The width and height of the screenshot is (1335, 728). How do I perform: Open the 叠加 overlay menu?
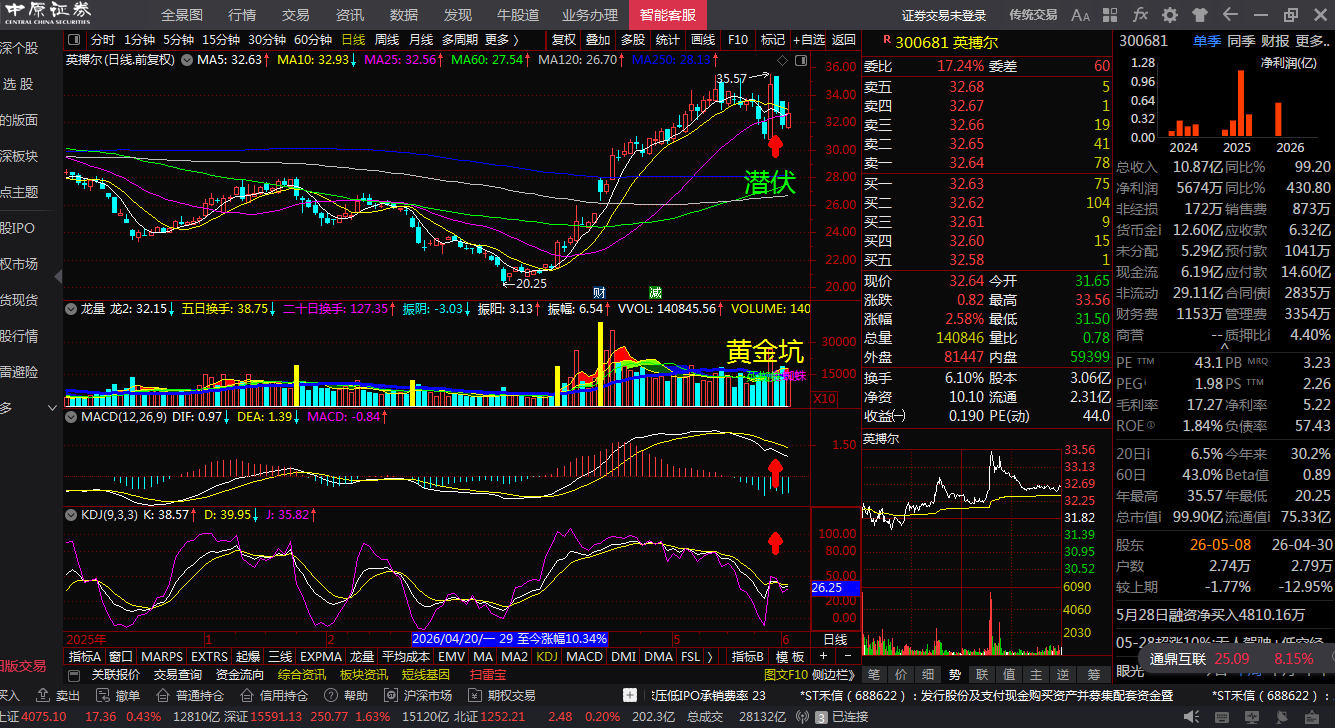click(x=598, y=40)
